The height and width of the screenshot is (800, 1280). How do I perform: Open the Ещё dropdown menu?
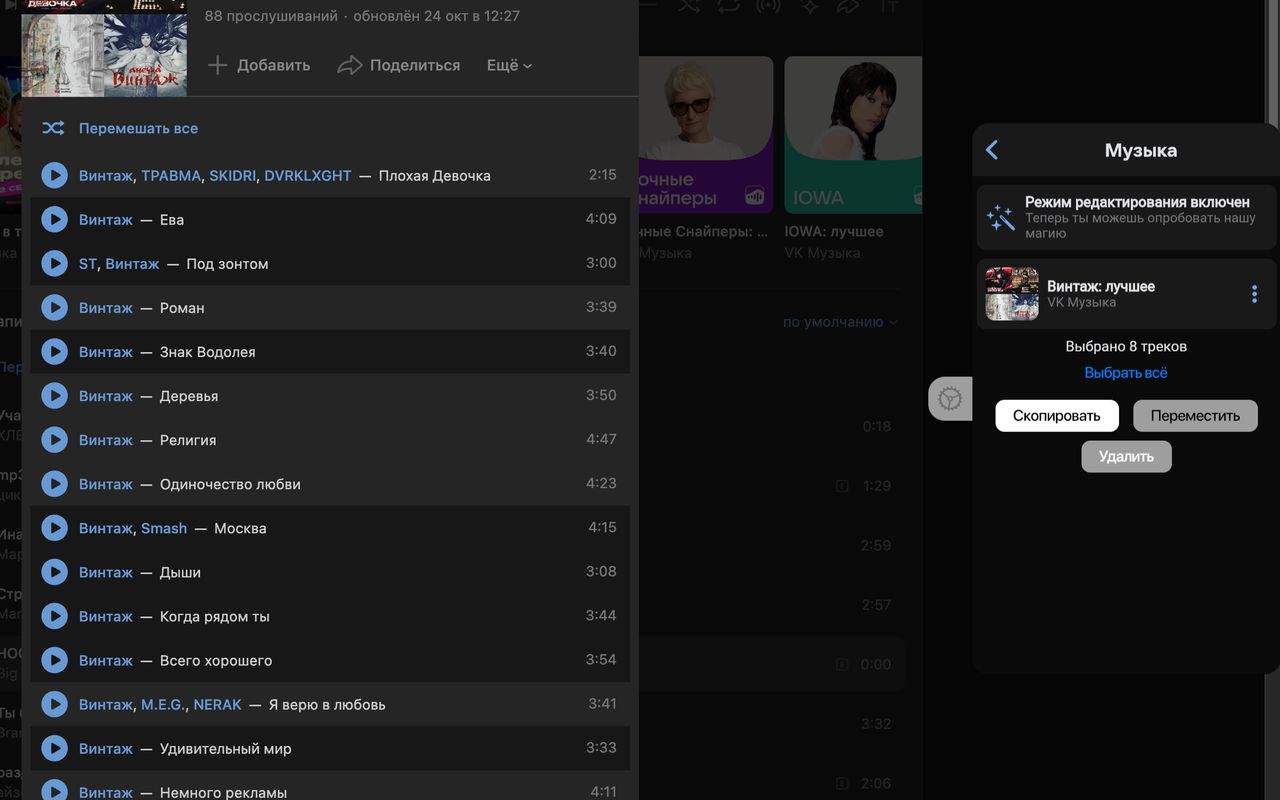(x=509, y=65)
